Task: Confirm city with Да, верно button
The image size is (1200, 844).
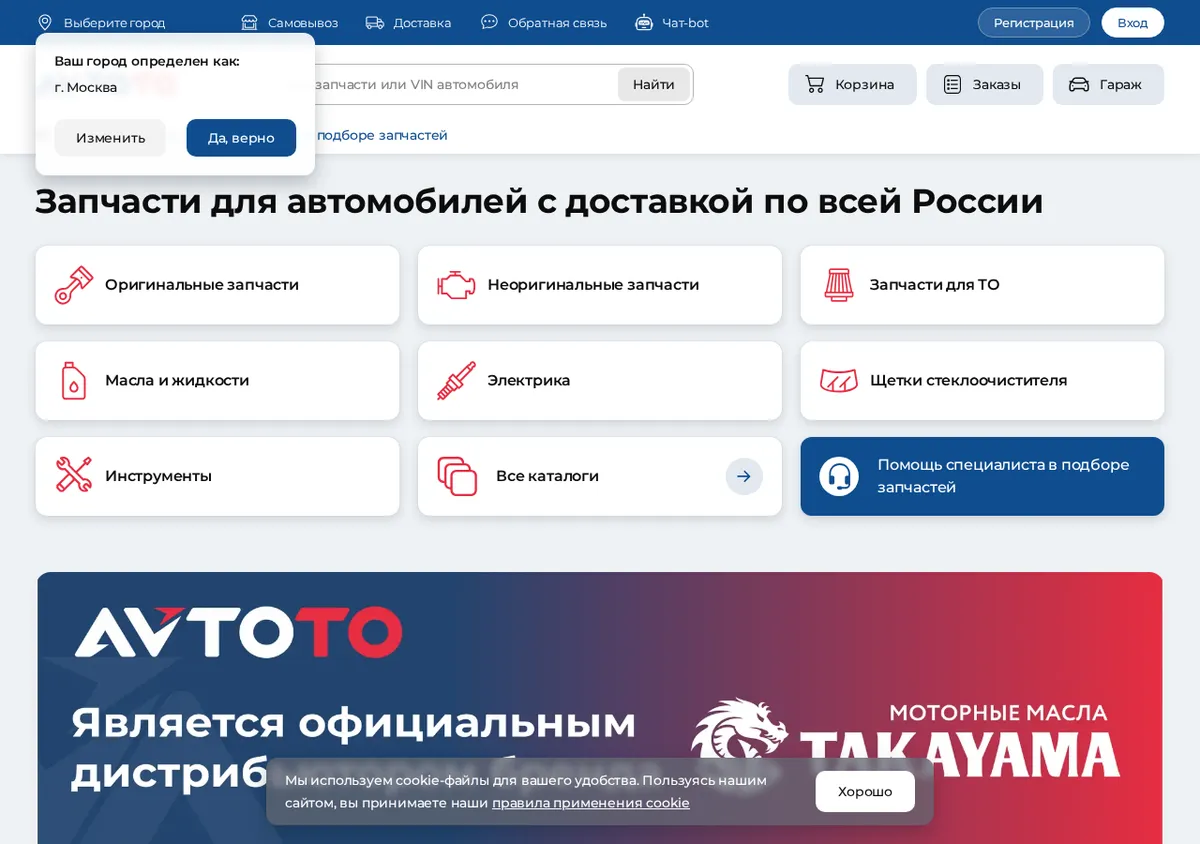Action: (x=241, y=138)
